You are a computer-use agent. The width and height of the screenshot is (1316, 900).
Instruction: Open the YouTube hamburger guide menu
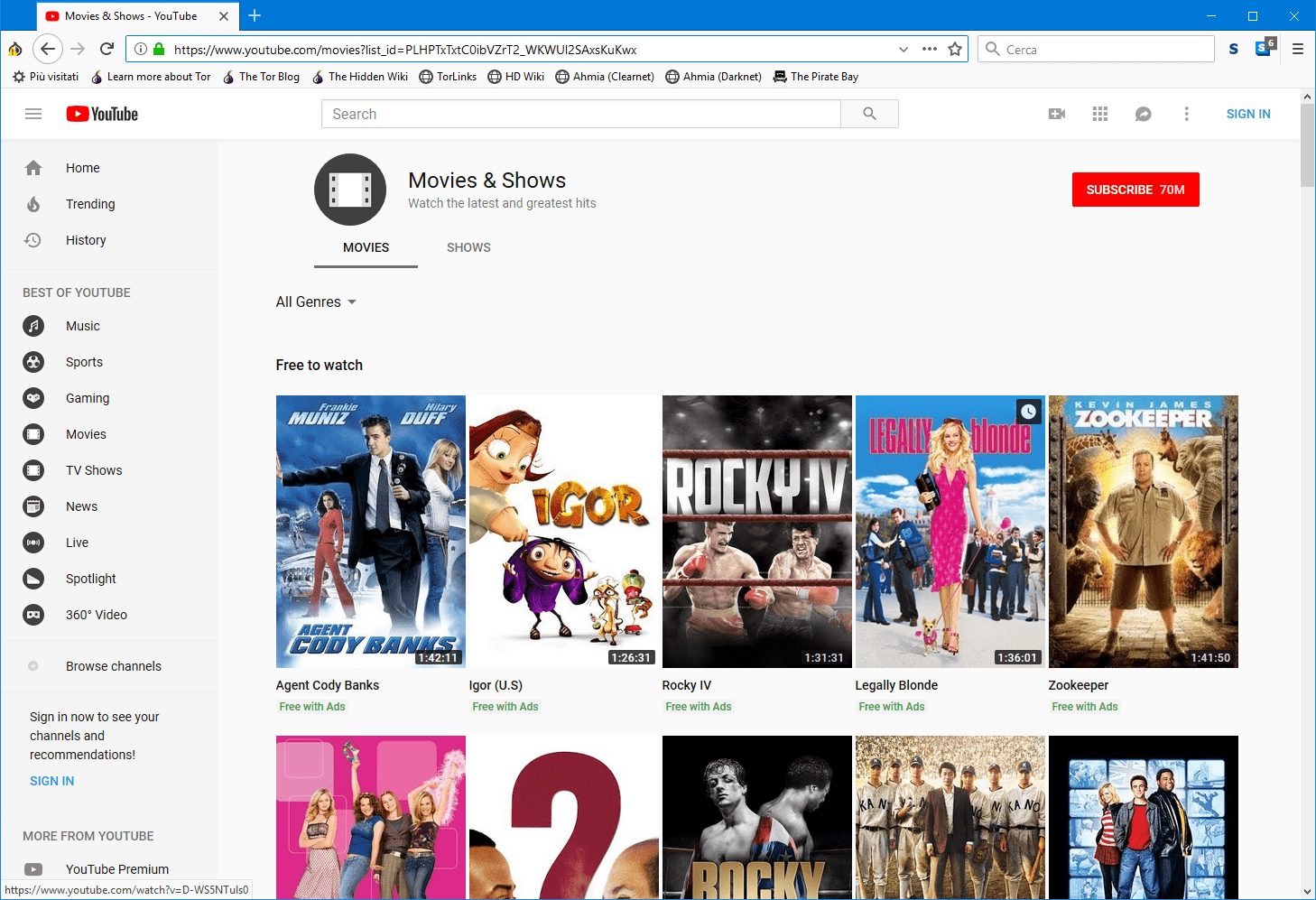click(33, 114)
